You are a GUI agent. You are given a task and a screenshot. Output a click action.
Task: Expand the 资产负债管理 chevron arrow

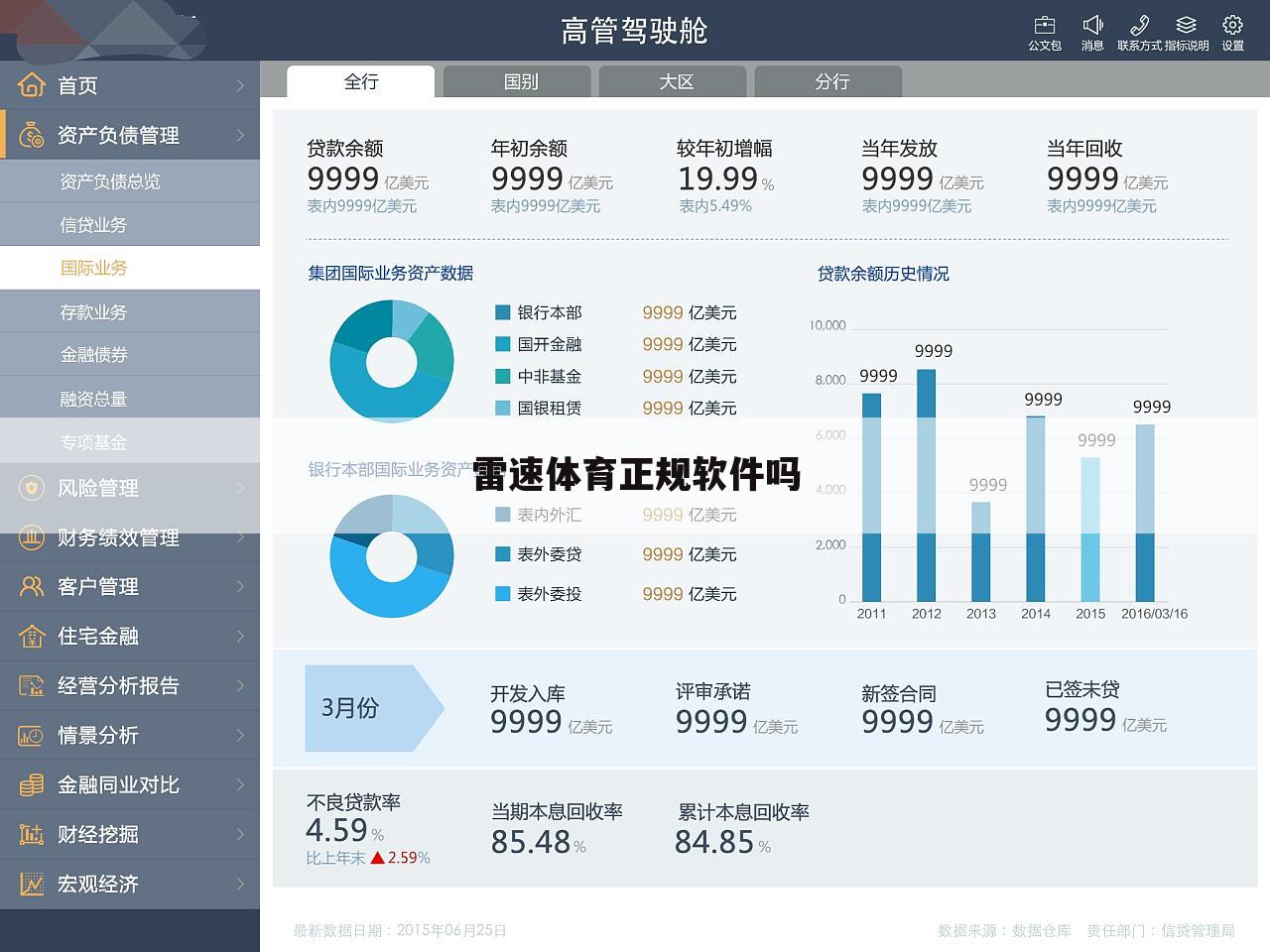point(240,135)
